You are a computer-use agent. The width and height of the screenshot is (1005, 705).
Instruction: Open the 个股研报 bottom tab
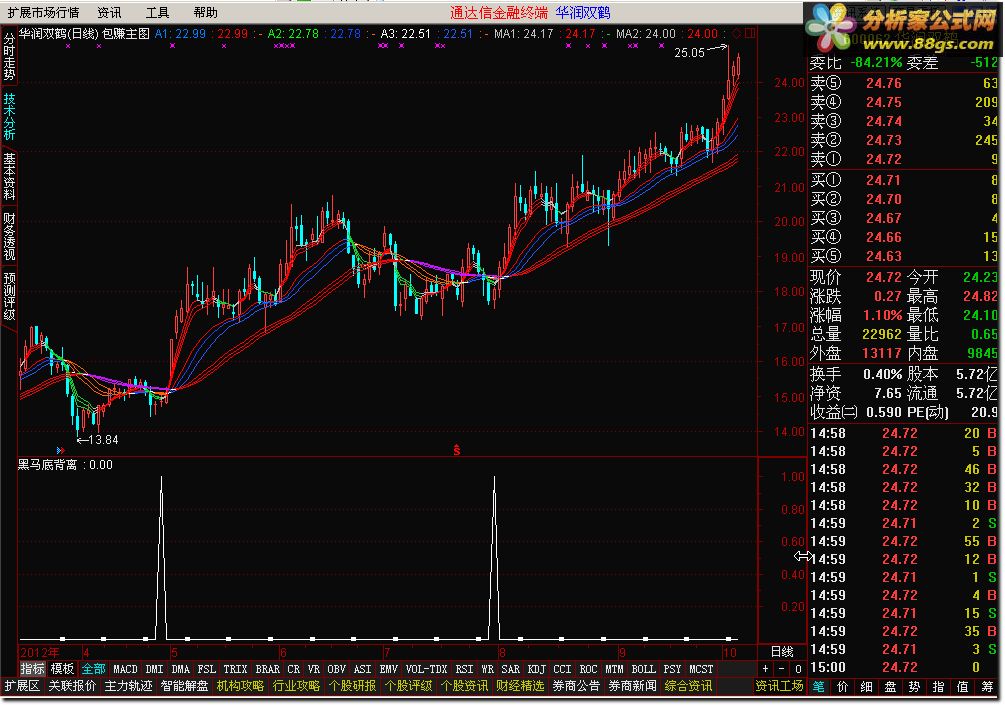352,686
